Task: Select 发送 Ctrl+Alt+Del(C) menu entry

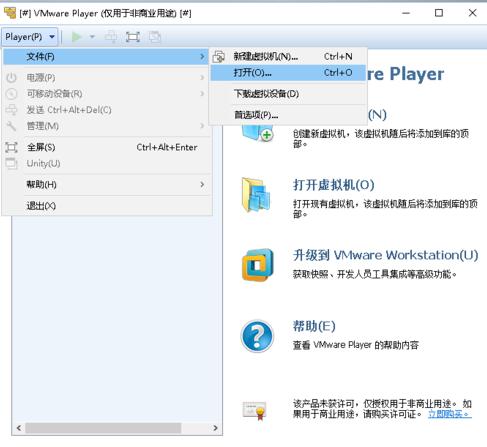Action: coord(106,110)
